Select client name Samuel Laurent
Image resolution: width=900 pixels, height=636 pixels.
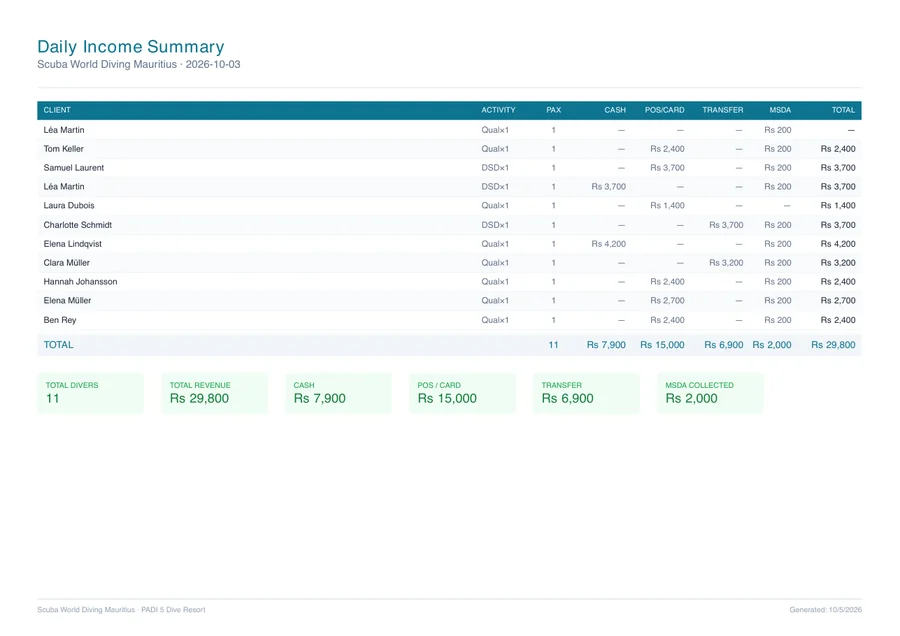coord(73,168)
